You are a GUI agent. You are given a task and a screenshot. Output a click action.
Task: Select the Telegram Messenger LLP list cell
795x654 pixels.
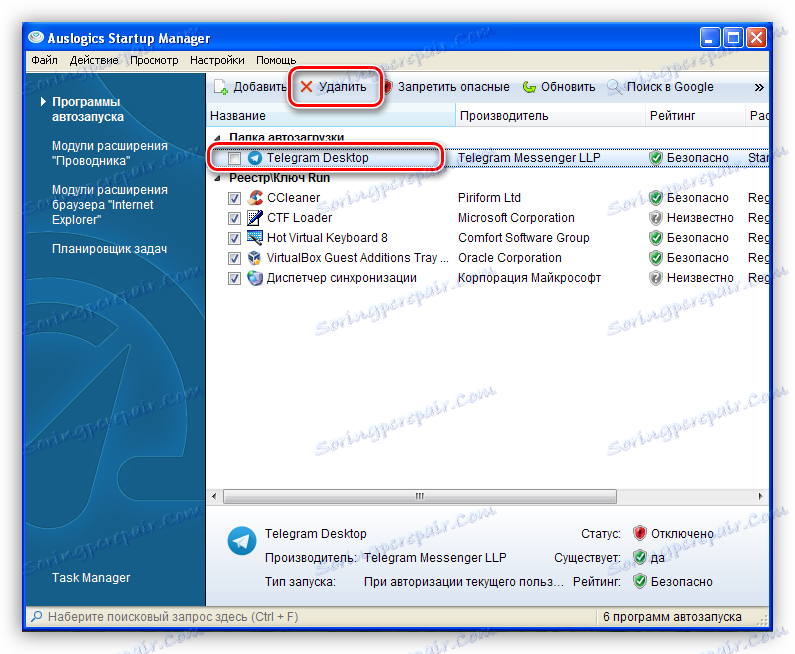tap(529, 158)
